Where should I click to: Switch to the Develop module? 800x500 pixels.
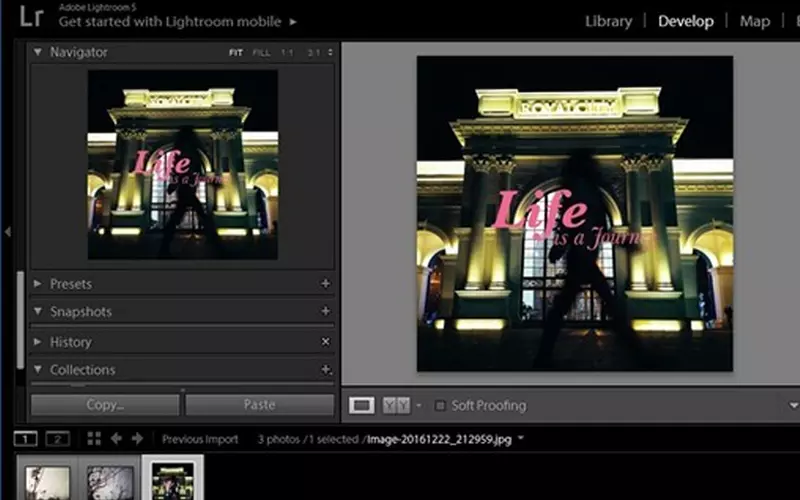(x=685, y=21)
